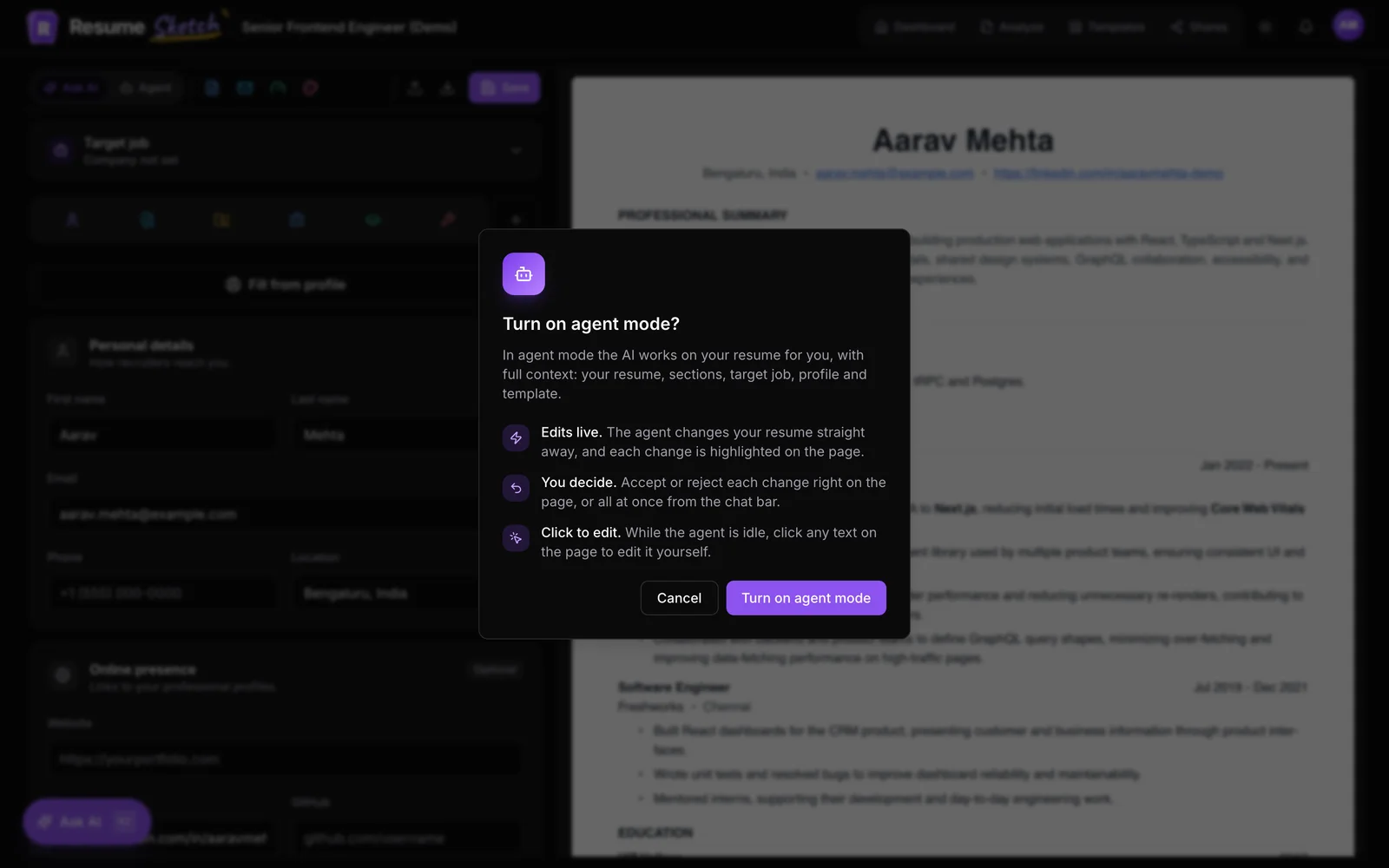Open the Shares nav item
Screen dimensions: 1389x868
click(1199, 27)
